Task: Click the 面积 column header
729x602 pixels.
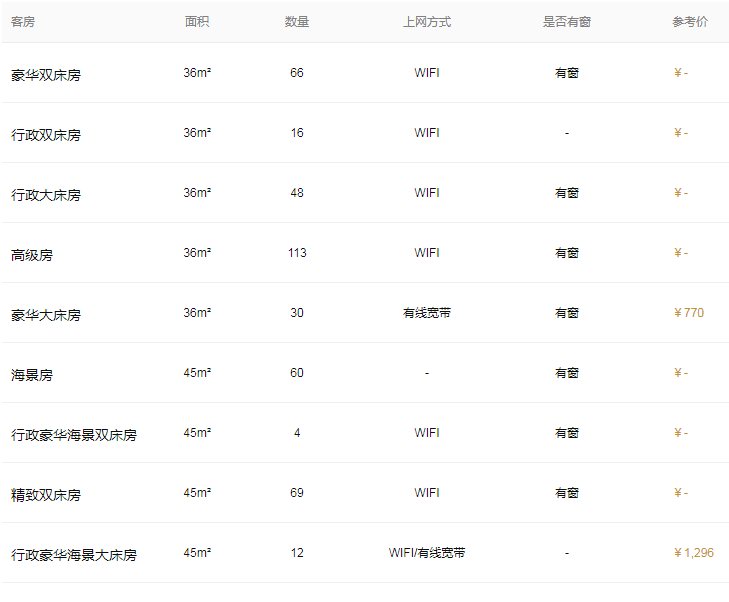Action: [197, 22]
